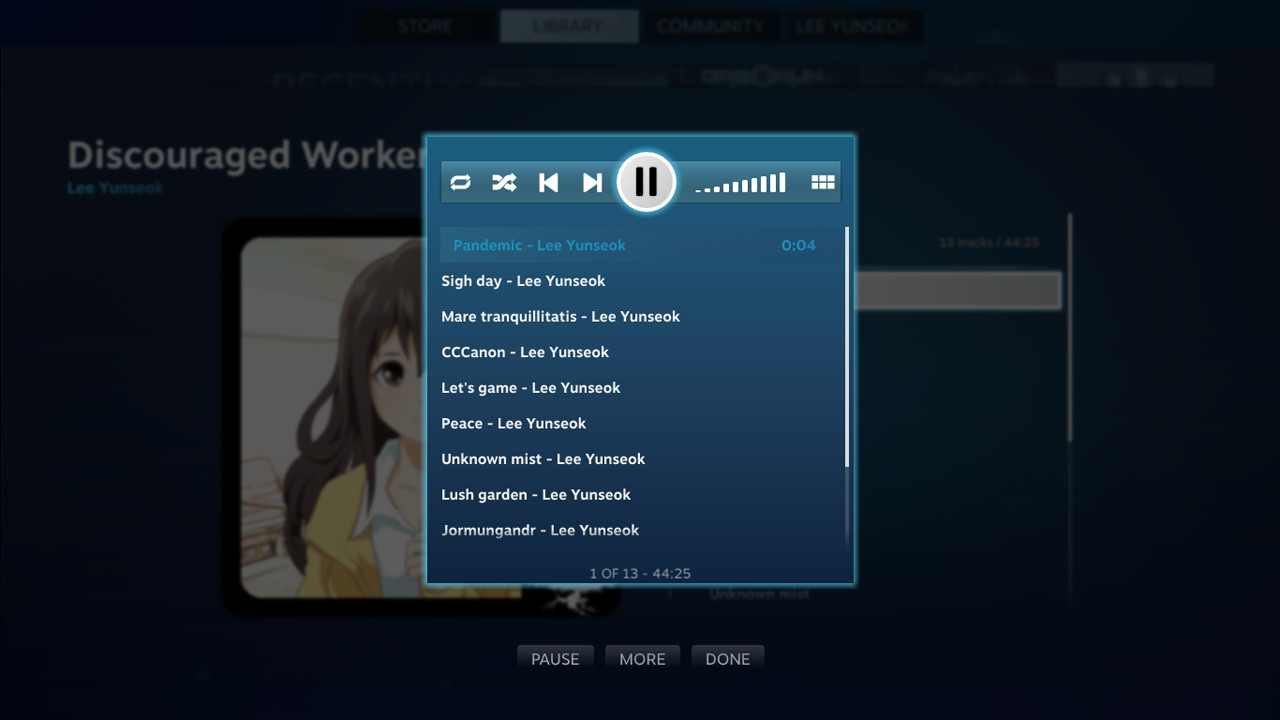The height and width of the screenshot is (720, 1280).
Task: Click the 0:04 elapsed time
Action: (798, 245)
